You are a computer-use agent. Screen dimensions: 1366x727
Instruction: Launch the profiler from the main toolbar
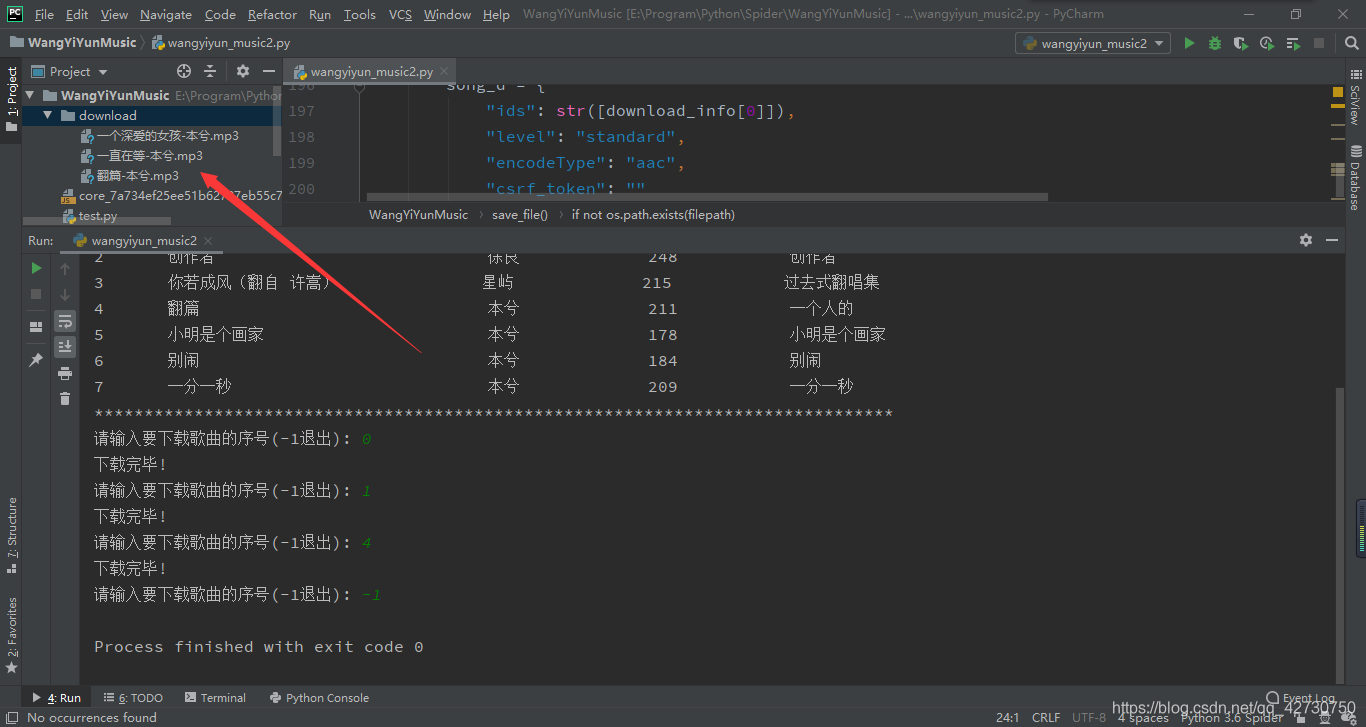pyautogui.click(x=1267, y=43)
